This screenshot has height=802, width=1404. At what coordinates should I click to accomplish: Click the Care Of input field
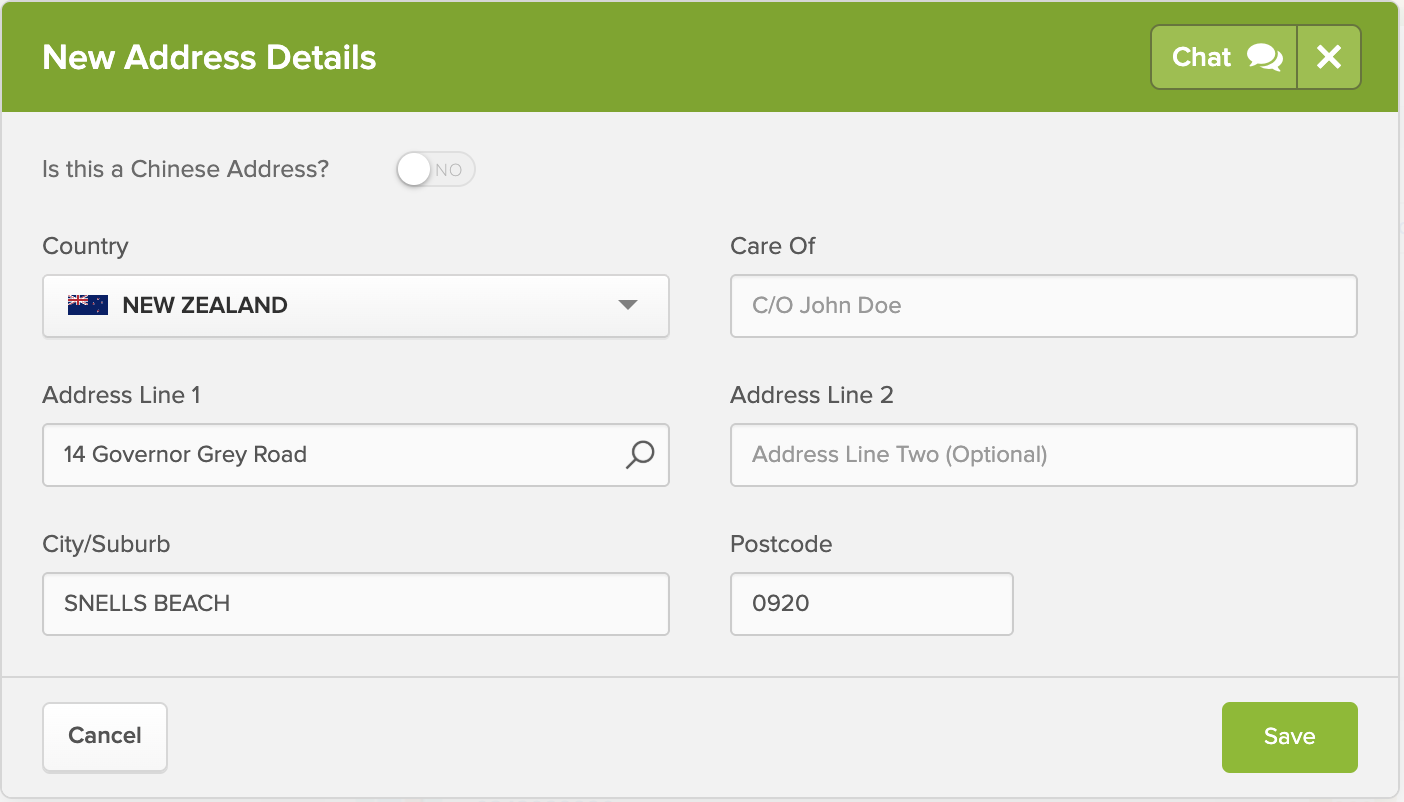pos(1043,306)
